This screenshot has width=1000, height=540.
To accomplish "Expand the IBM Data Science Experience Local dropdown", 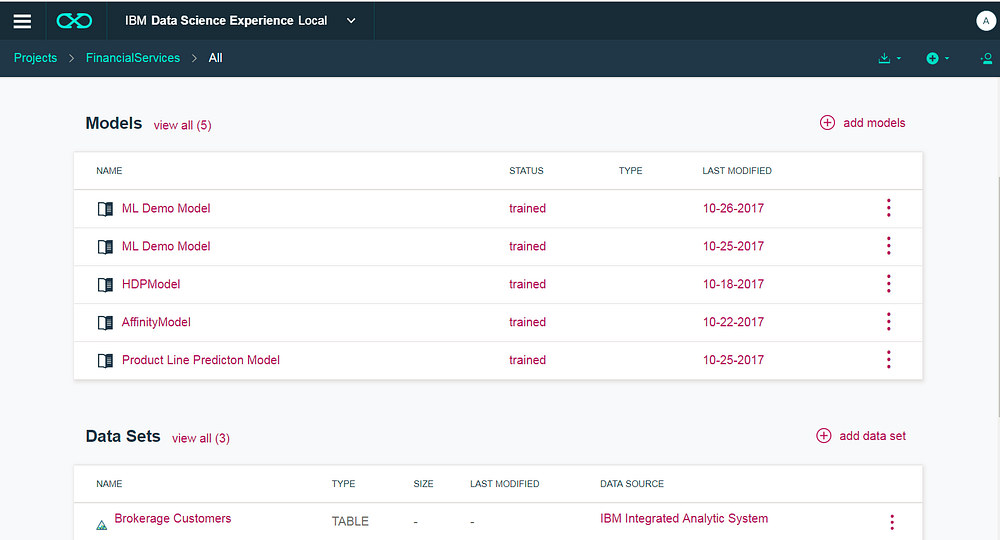I will pyautogui.click(x=351, y=20).
